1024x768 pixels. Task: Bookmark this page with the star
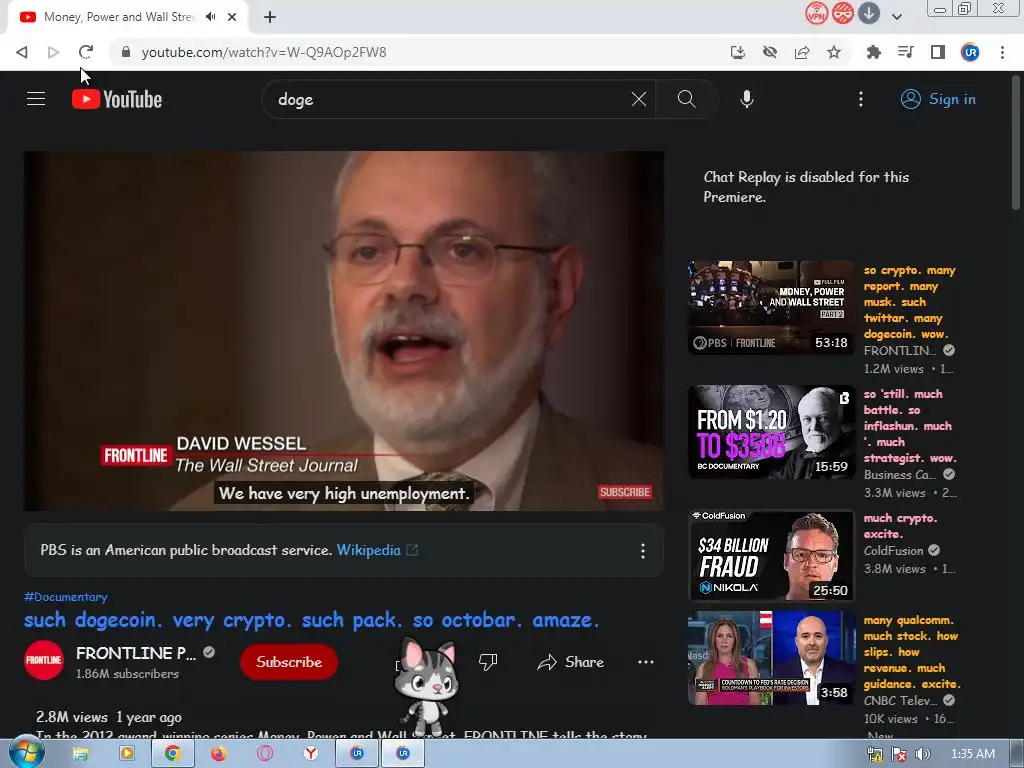pos(834,52)
